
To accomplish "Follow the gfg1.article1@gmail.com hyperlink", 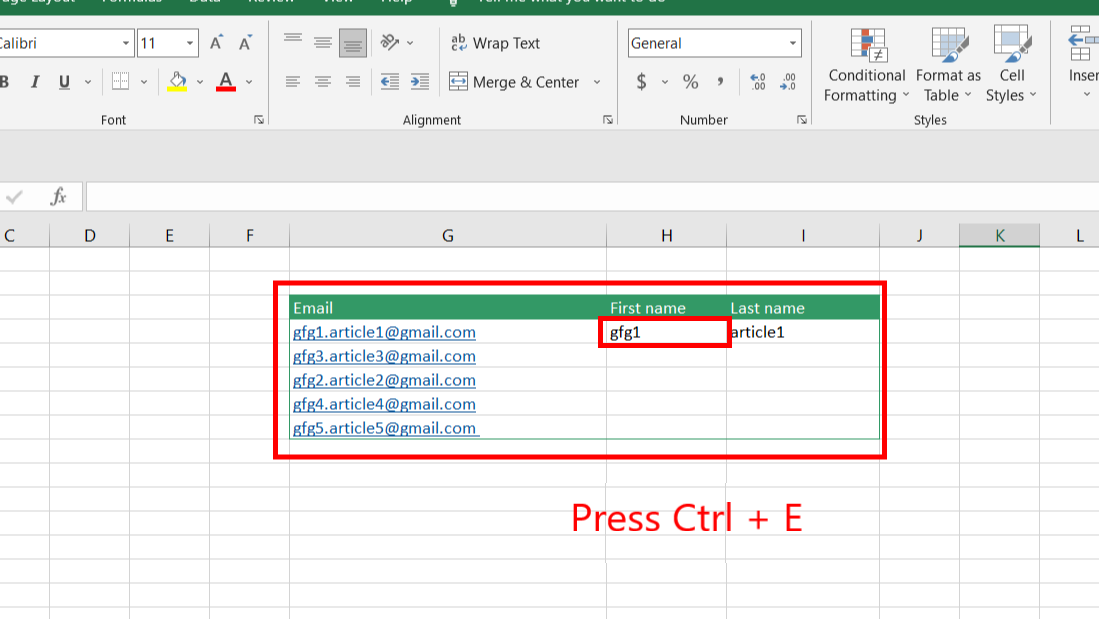I will point(383,332).
